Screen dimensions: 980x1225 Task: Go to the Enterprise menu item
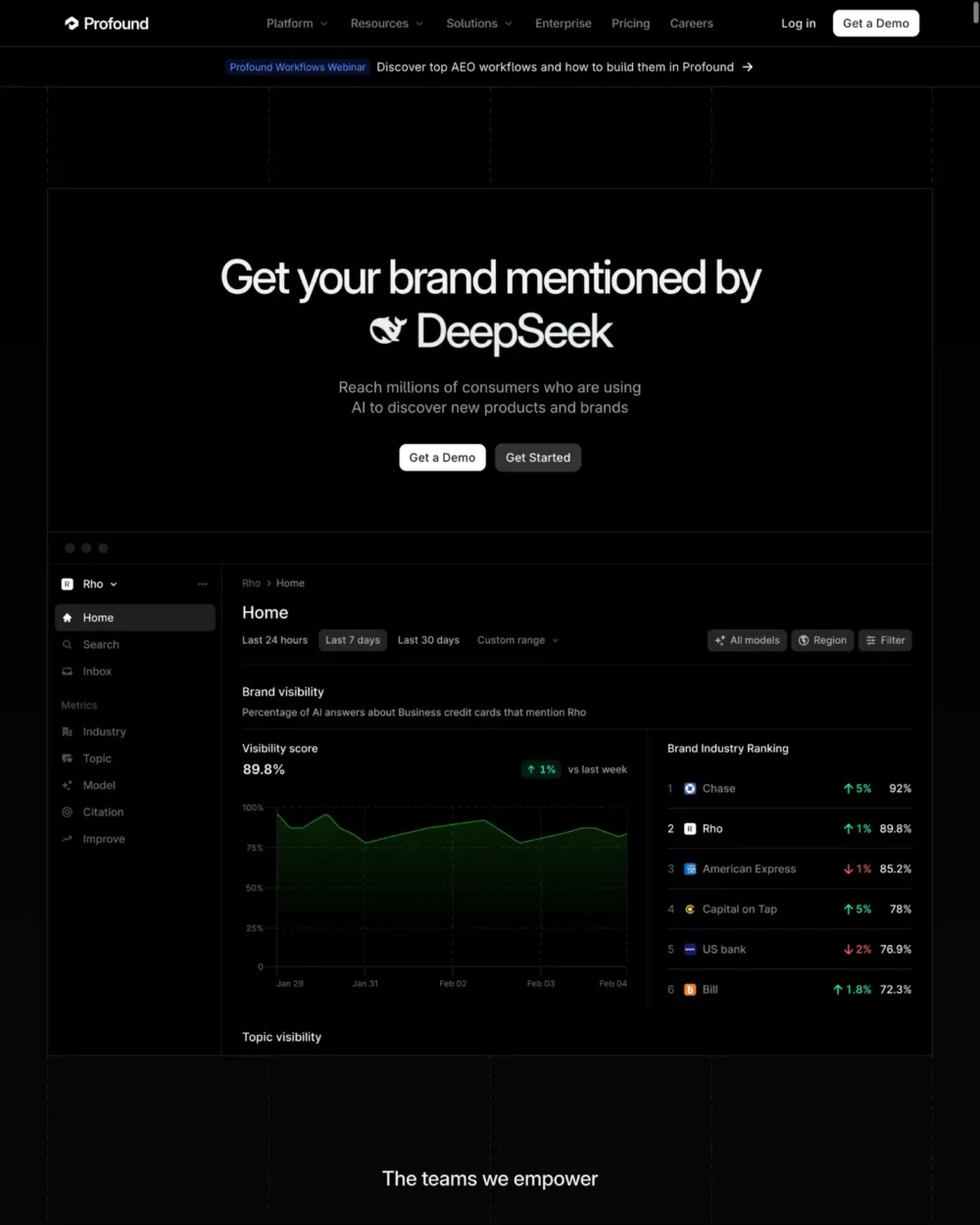point(563,24)
